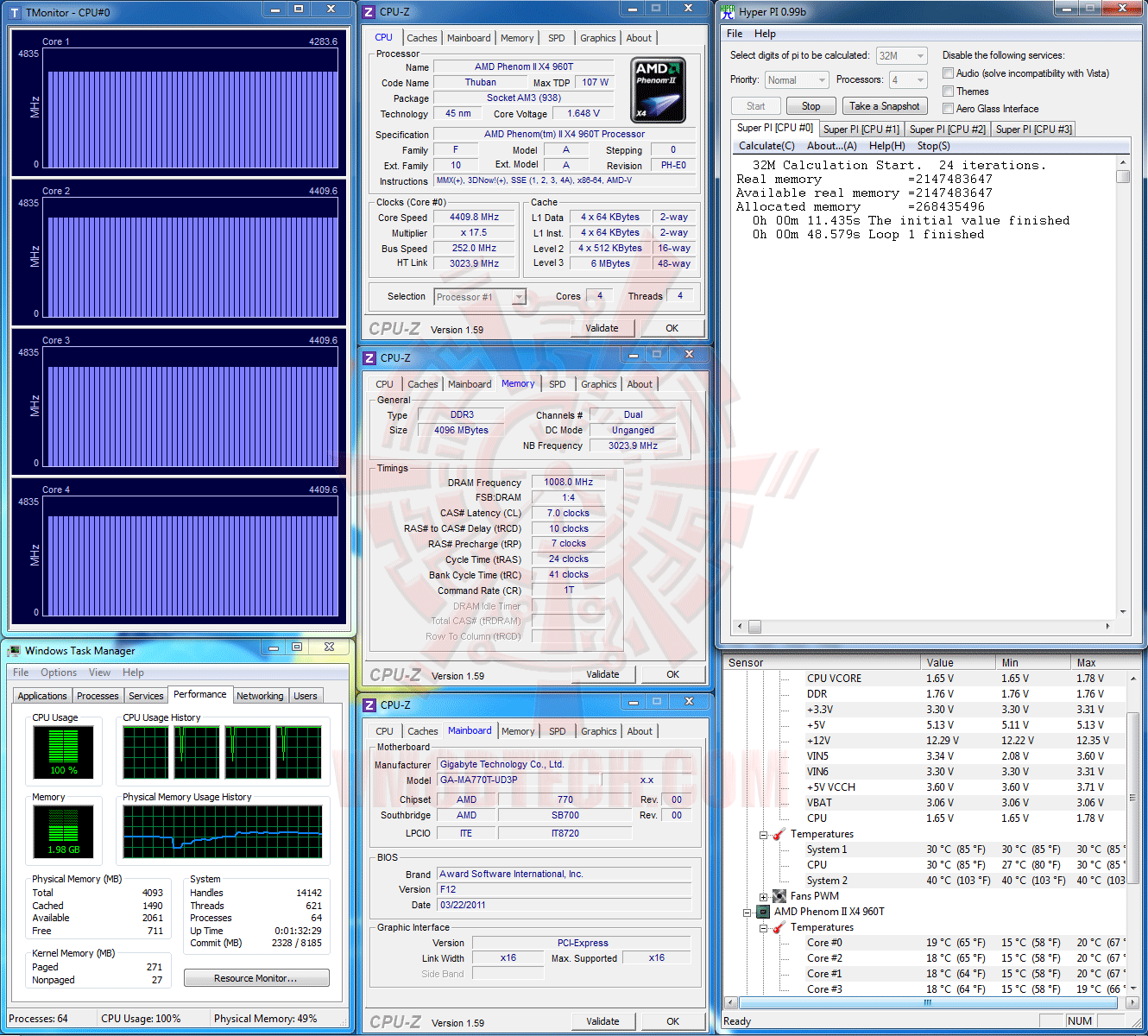Open Resource Monitor from Task Manager

[x=256, y=978]
